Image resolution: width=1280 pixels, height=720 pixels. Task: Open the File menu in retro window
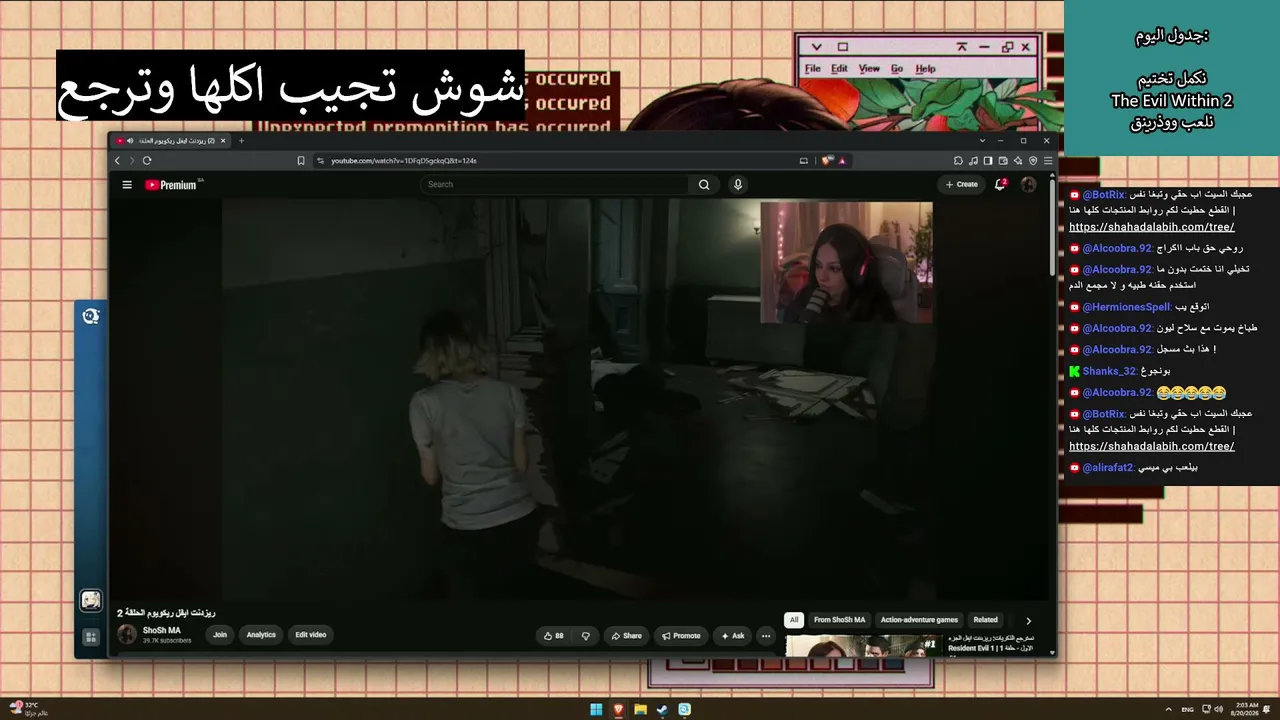pyautogui.click(x=813, y=69)
